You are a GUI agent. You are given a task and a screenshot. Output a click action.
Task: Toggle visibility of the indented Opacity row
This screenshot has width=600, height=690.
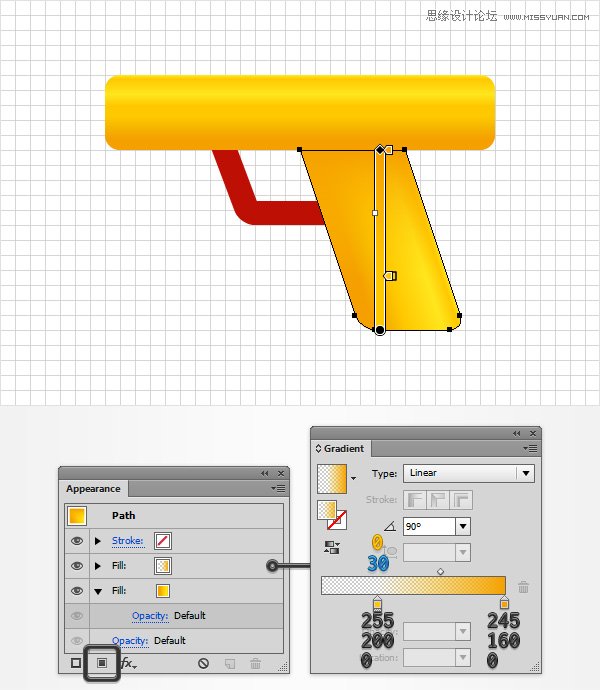[77, 616]
